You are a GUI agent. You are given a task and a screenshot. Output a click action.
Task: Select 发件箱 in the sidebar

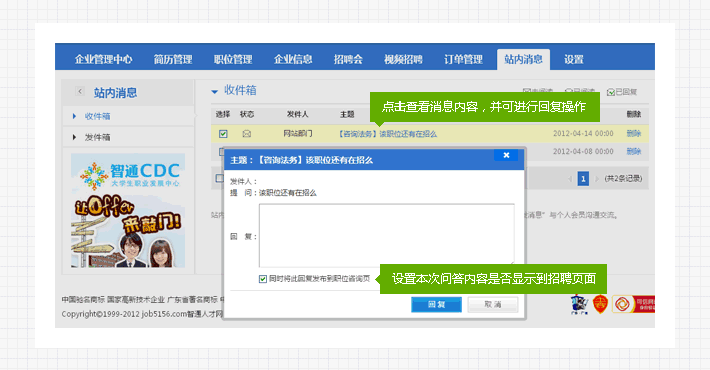97,137
